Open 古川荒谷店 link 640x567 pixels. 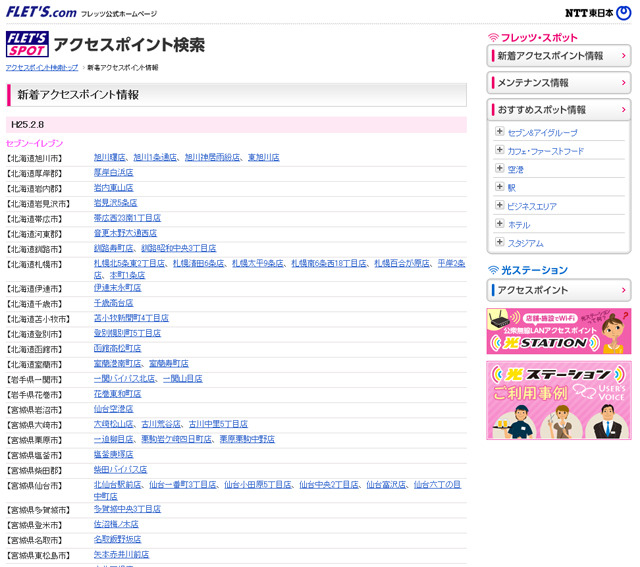(x=161, y=424)
